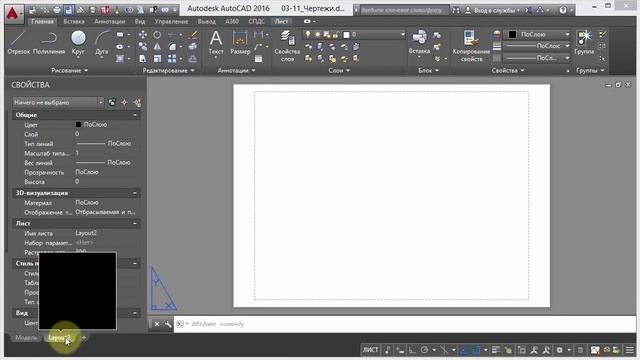
Task: Select the Erase tool in Редактирование
Action: pyautogui.click(x=193, y=35)
